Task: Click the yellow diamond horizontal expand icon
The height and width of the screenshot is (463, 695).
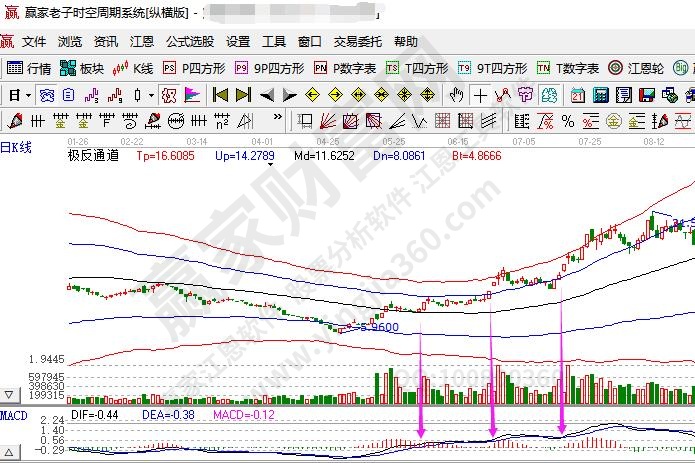Action: (358, 95)
